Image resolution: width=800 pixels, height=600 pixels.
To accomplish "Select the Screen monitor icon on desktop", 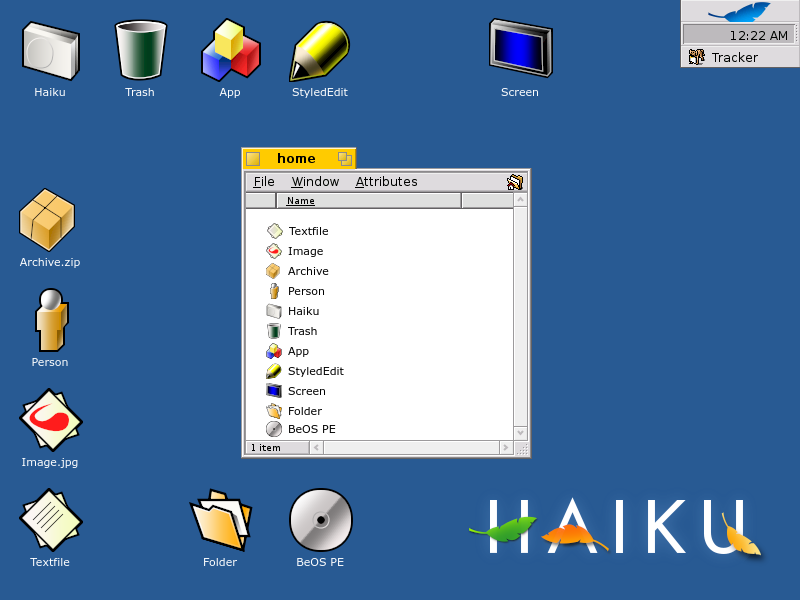I will (520, 48).
